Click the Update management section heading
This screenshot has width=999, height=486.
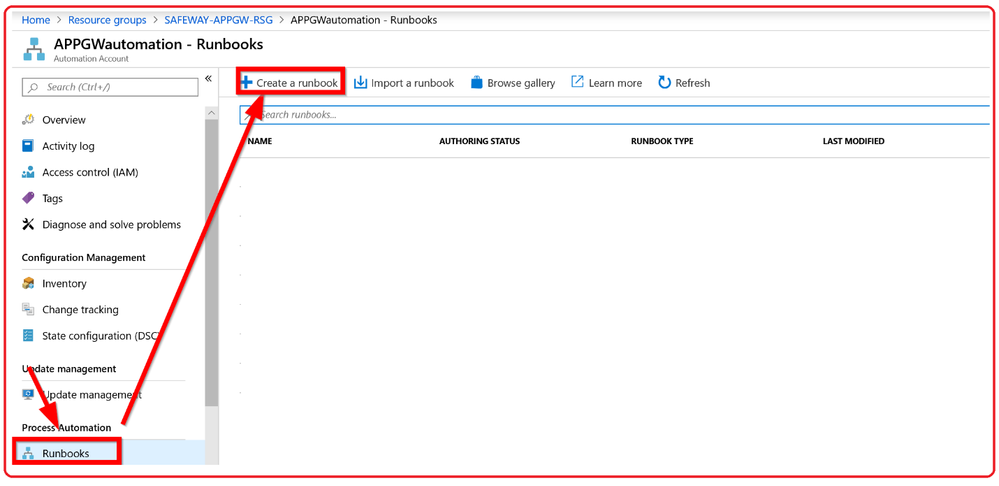coord(69,369)
